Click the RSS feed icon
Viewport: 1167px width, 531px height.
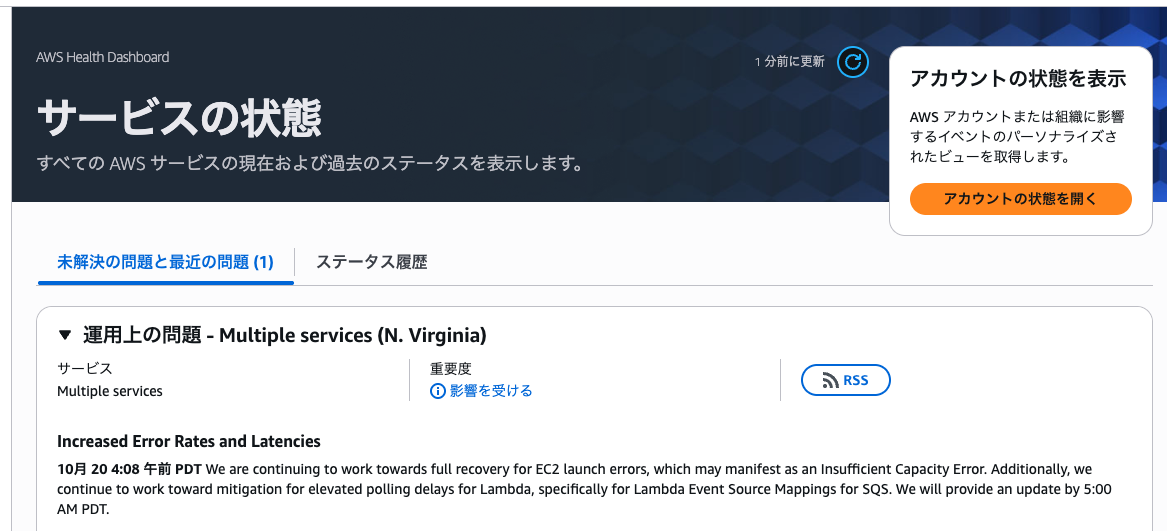(830, 380)
